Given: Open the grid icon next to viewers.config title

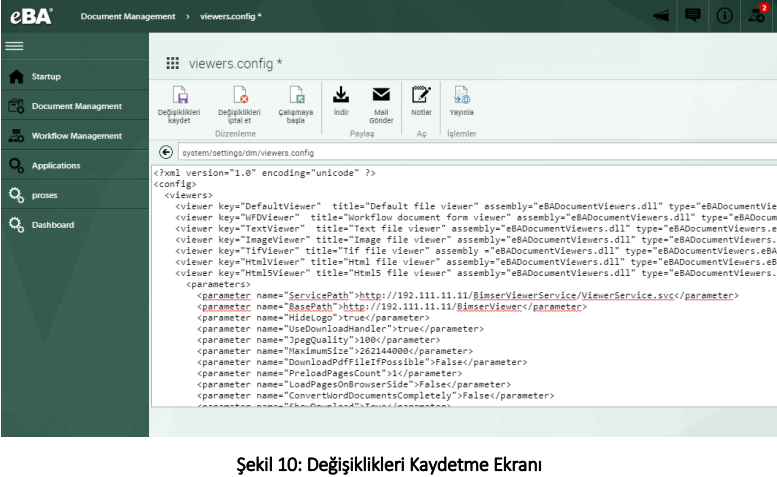Looking at the screenshot, I should pos(172,62).
